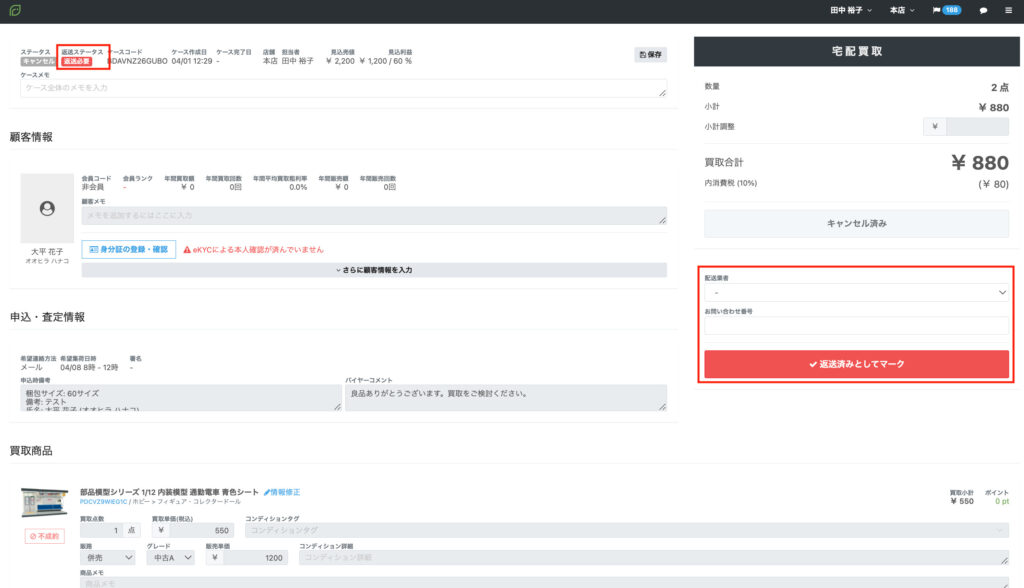The height and width of the screenshot is (588, 1024).
Task: Click the 数量 value 2 点
Action: pyautogui.click(x=1000, y=88)
